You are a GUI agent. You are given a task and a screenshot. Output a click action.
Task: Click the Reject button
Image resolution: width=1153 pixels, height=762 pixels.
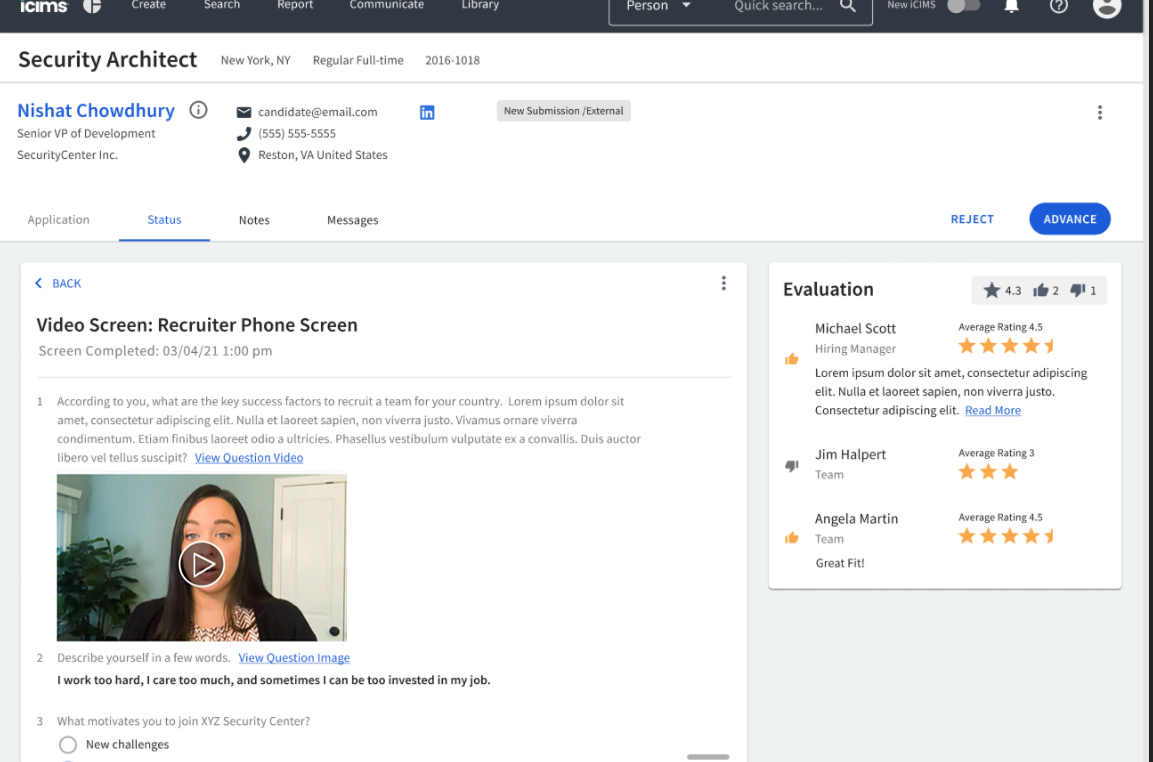(972, 219)
